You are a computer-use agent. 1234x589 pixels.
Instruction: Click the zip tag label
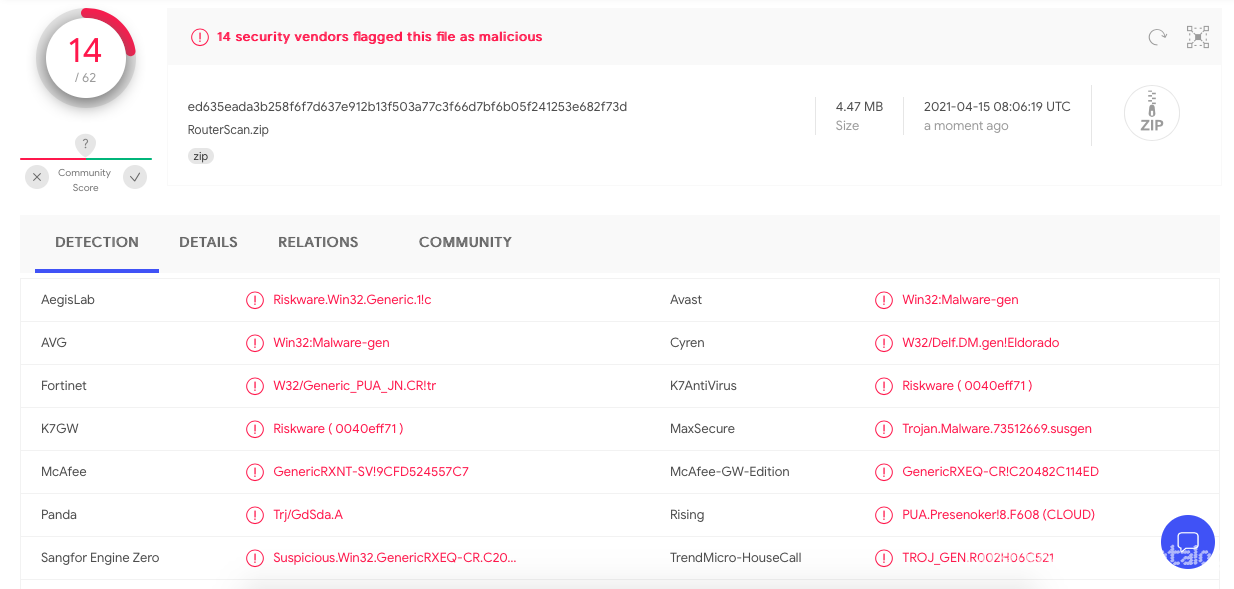201,156
